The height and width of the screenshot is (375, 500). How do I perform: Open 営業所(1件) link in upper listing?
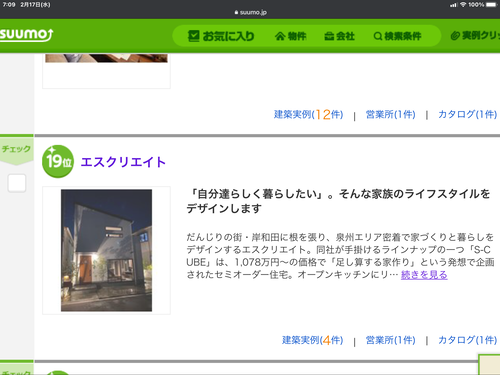[x=390, y=114]
